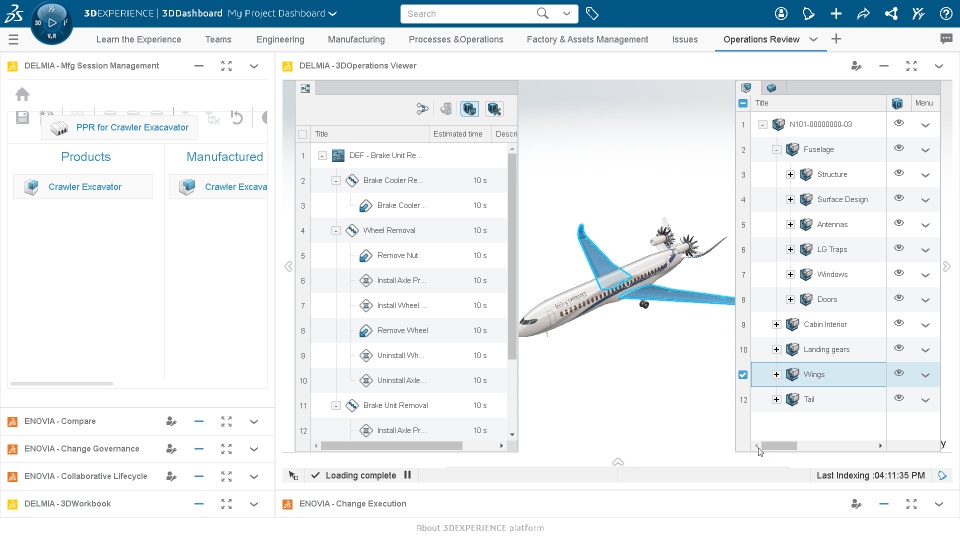Click the selection arrow icon in status bar
The image size is (960, 540).
(x=293, y=476)
